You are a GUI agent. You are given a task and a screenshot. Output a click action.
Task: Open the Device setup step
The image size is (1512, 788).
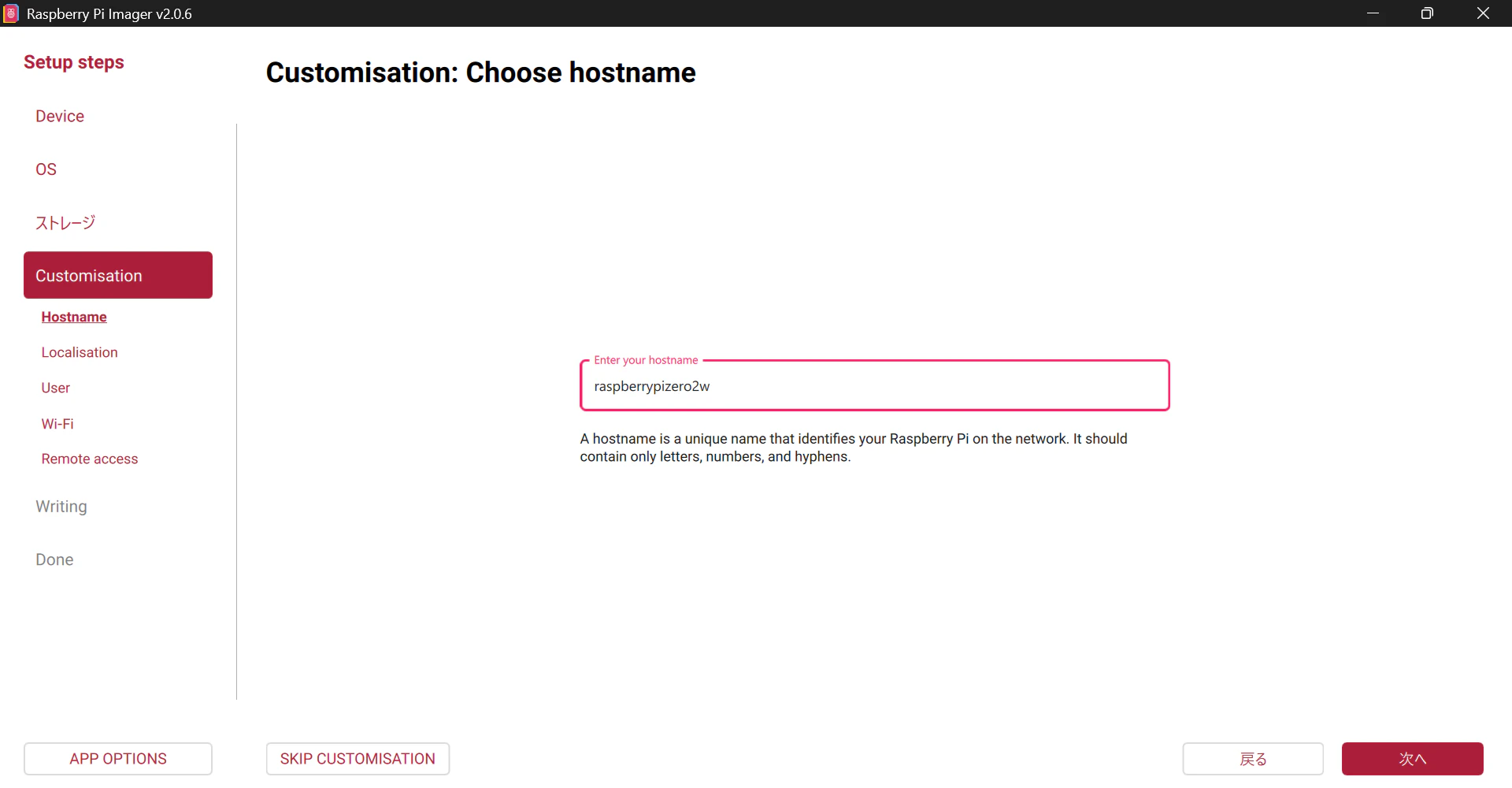coord(60,117)
